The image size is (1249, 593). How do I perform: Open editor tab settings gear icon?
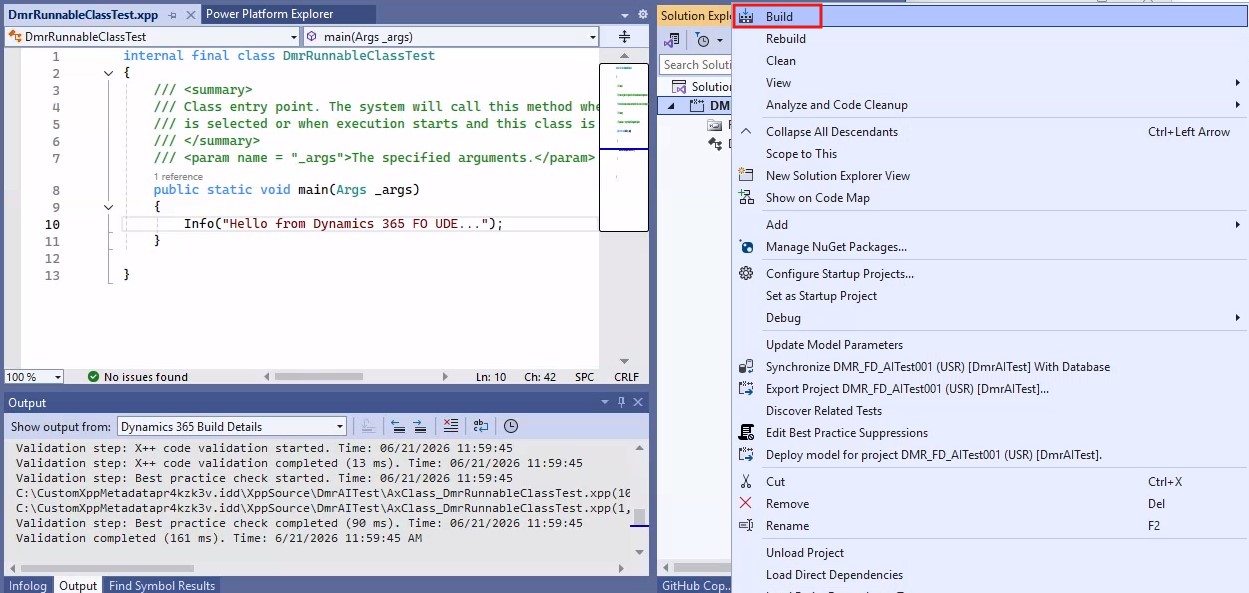coord(642,15)
